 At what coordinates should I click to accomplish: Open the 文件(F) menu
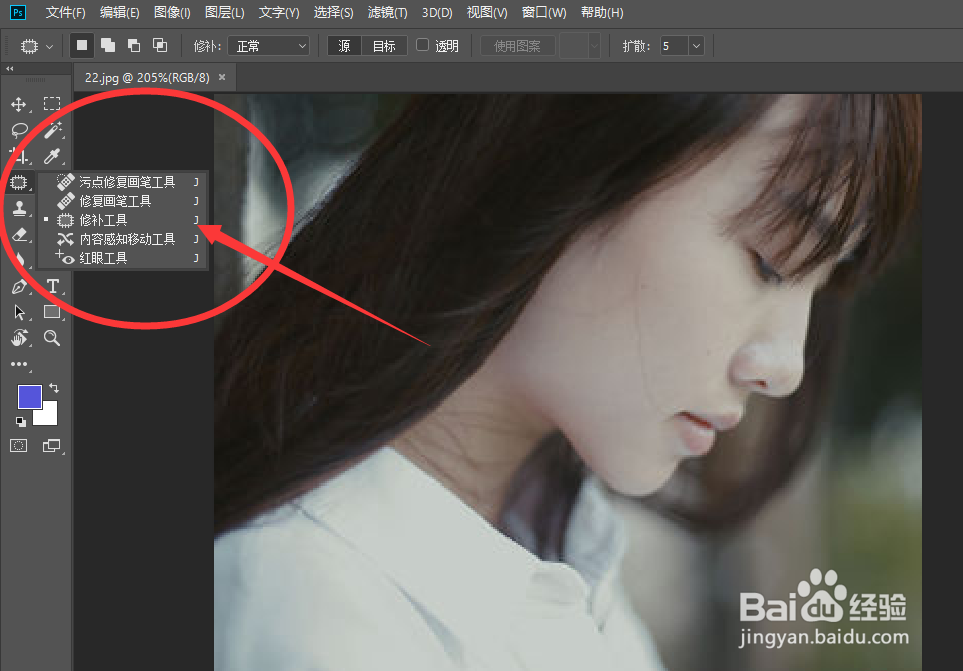point(66,12)
